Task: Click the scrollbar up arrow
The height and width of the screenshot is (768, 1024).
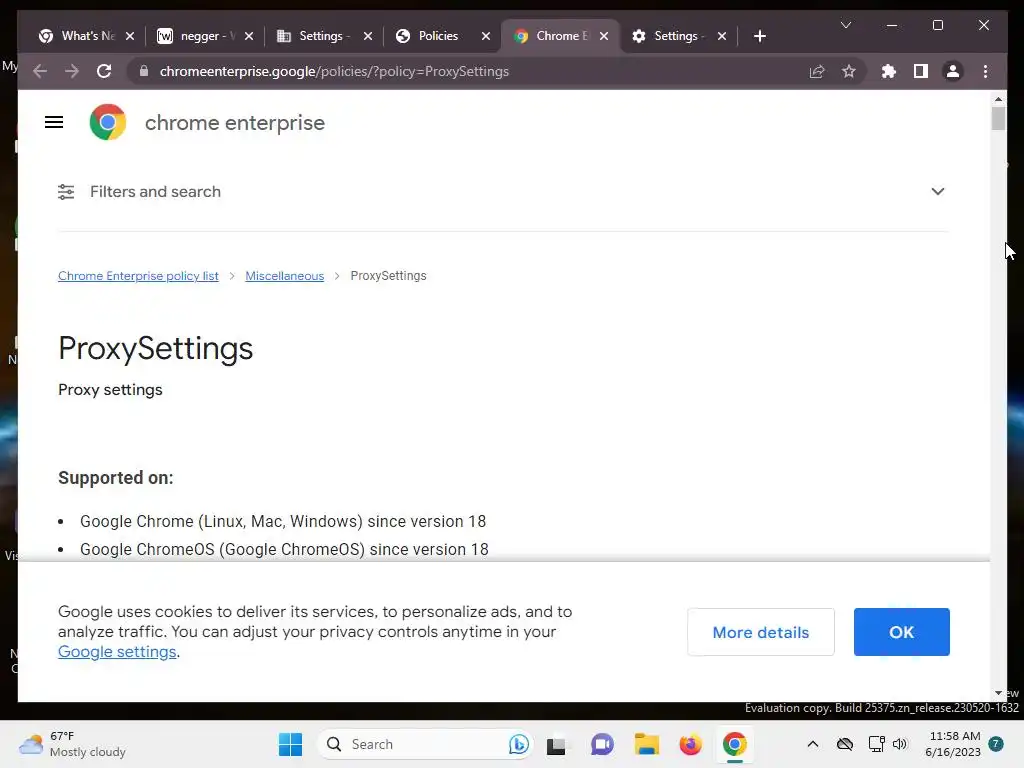Action: [x=998, y=99]
